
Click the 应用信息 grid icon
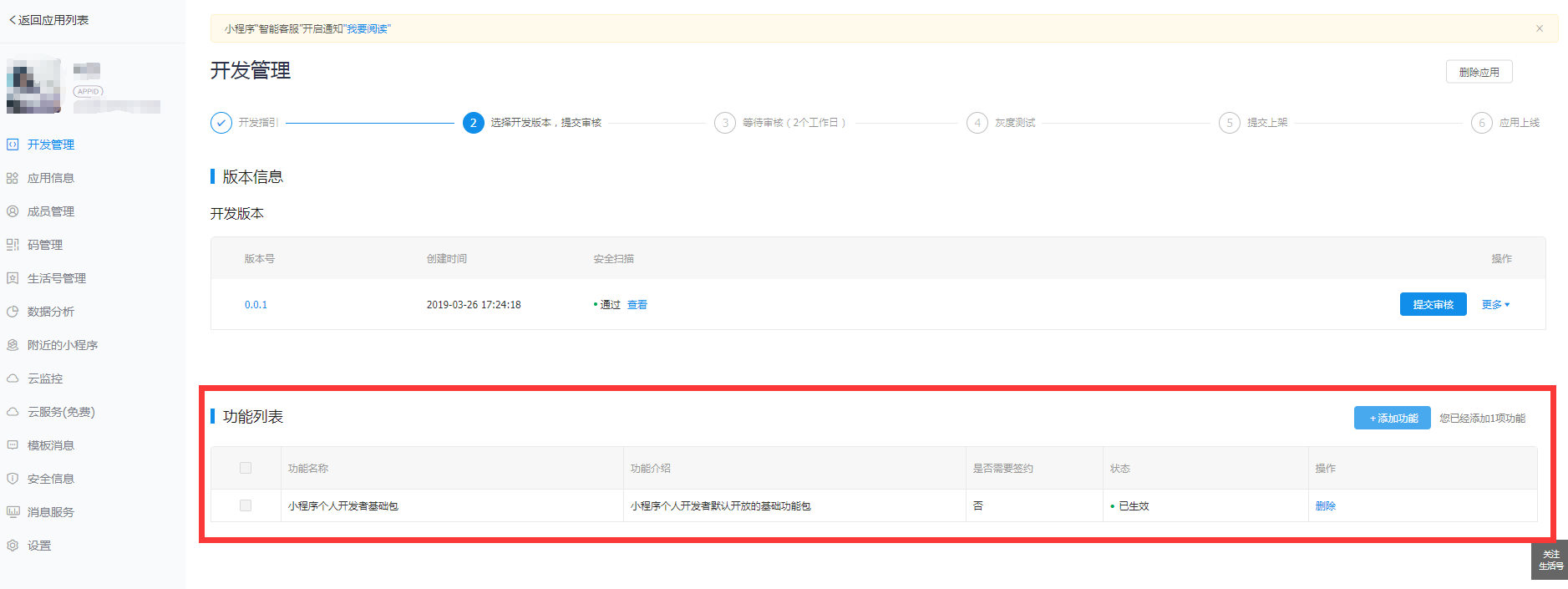tap(13, 178)
